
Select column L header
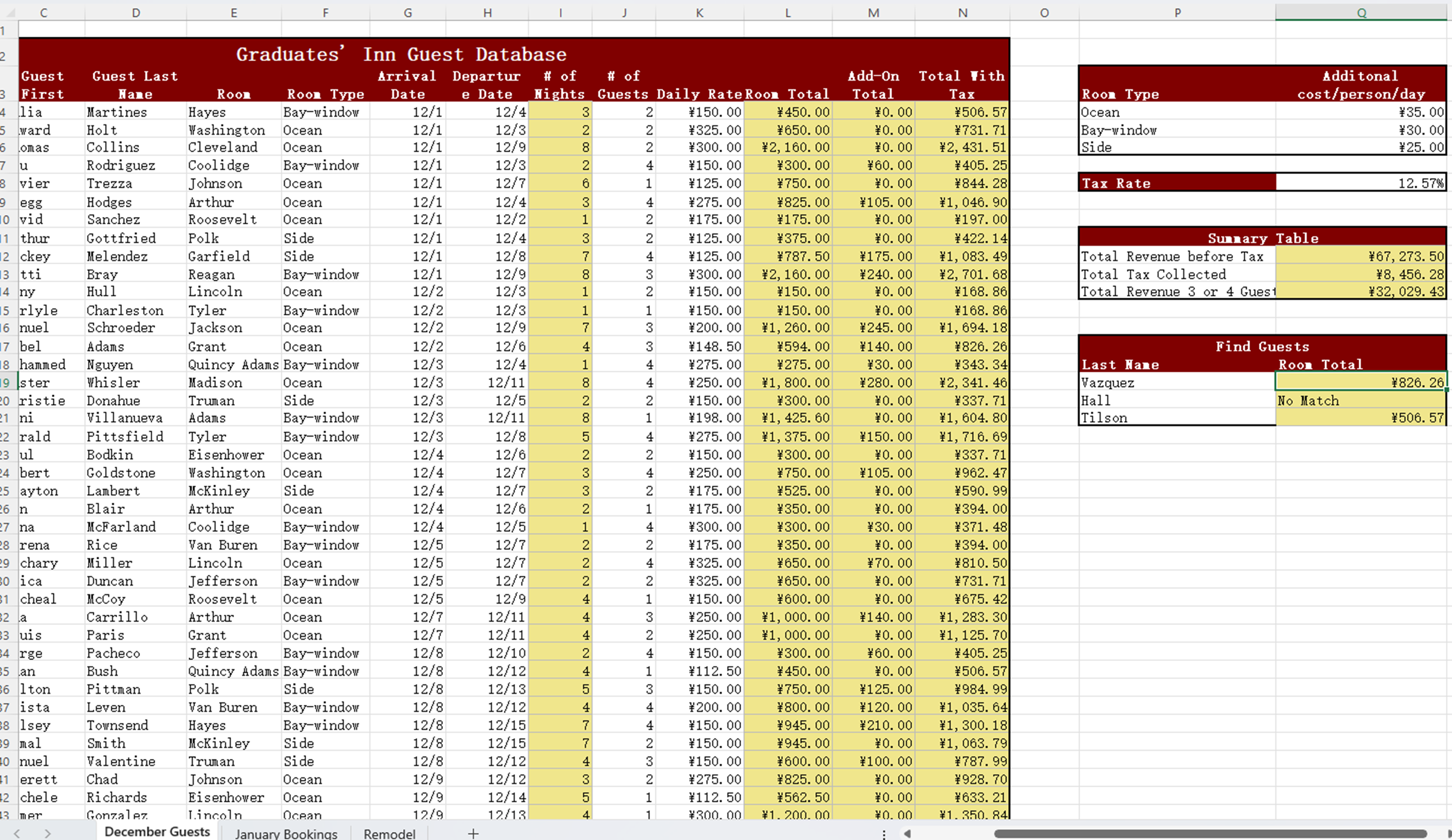[788, 12]
